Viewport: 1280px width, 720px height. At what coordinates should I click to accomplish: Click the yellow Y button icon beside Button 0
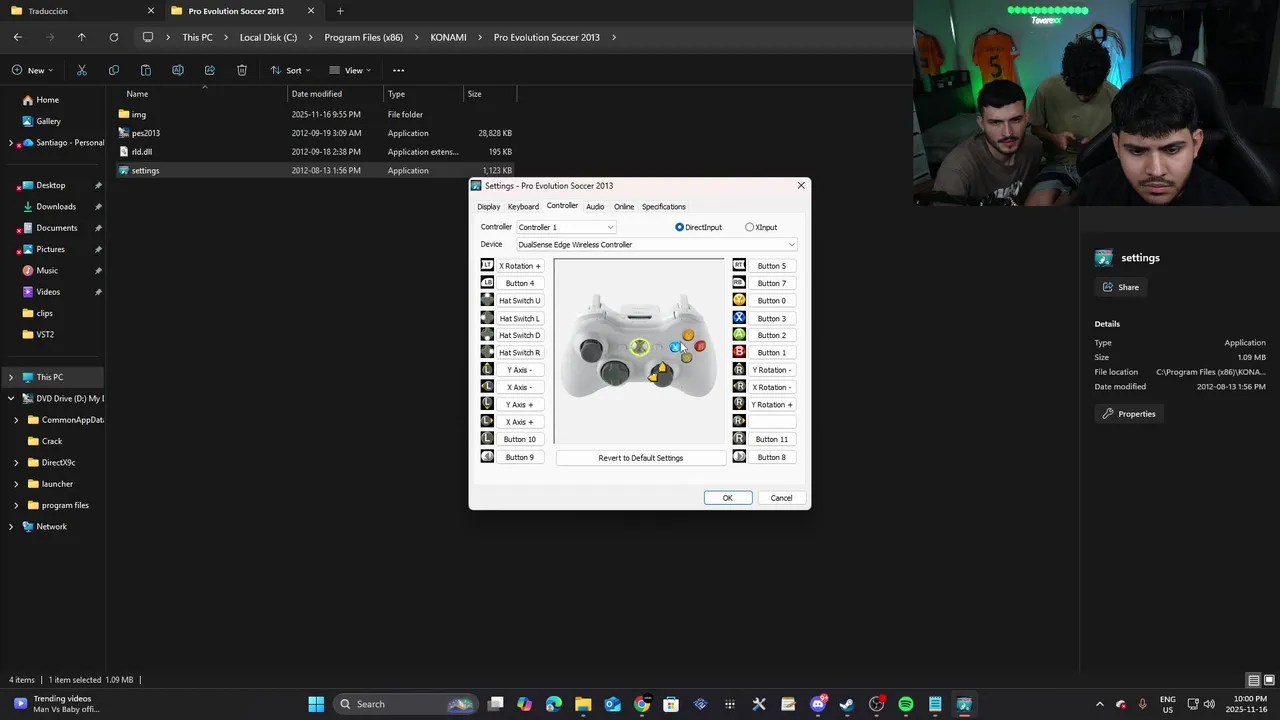pyautogui.click(x=739, y=300)
